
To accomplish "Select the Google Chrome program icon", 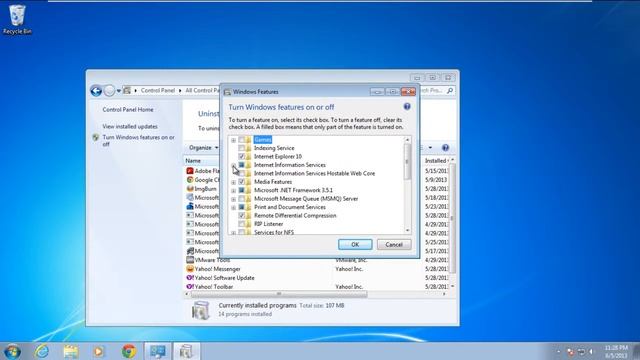I will tap(190, 180).
